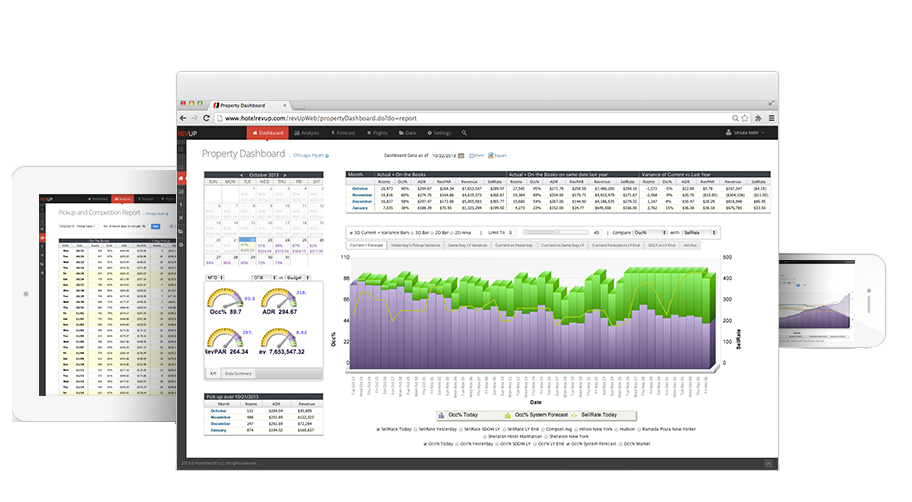The image size is (912, 502).
Task: Click the Limit To start value field
Action: point(514,233)
